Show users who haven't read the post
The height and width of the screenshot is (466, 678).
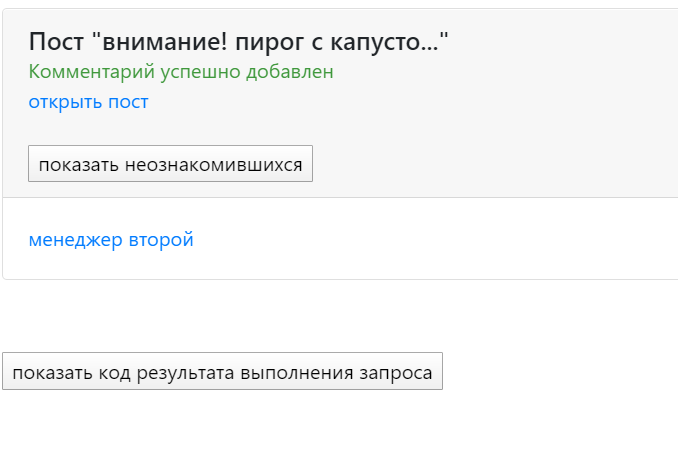[170, 165]
